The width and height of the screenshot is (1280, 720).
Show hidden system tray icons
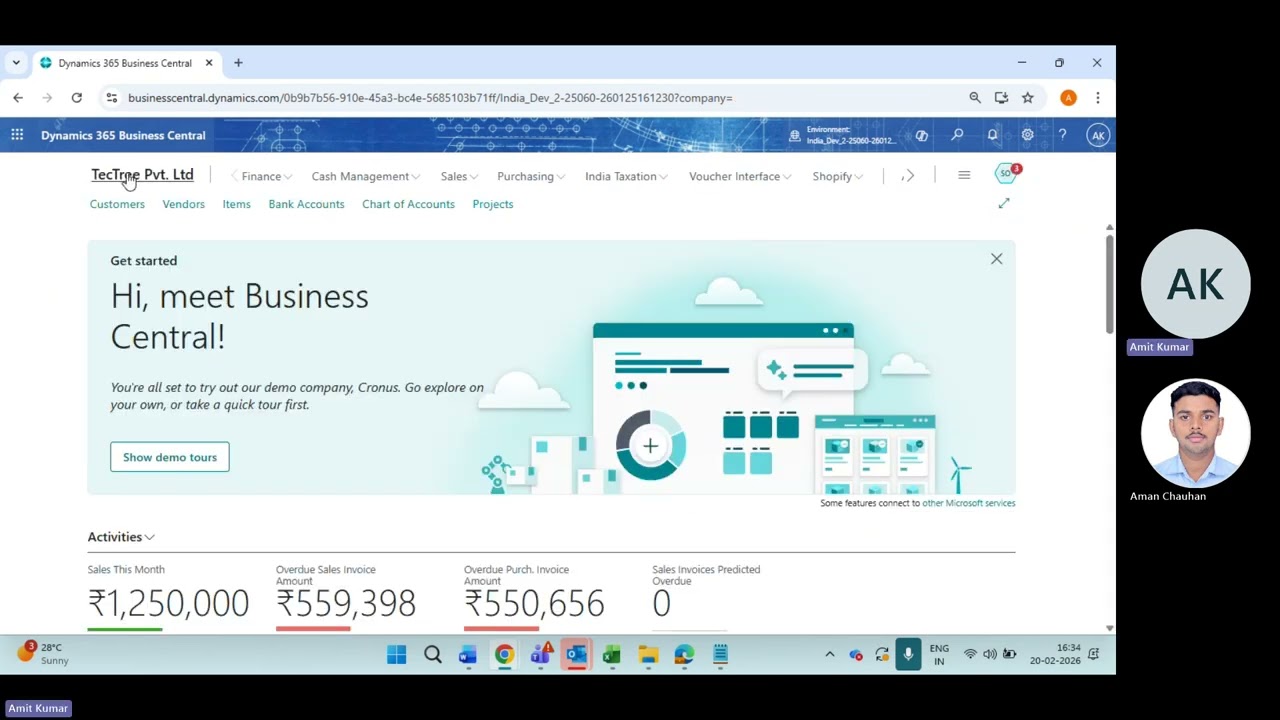point(829,655)
